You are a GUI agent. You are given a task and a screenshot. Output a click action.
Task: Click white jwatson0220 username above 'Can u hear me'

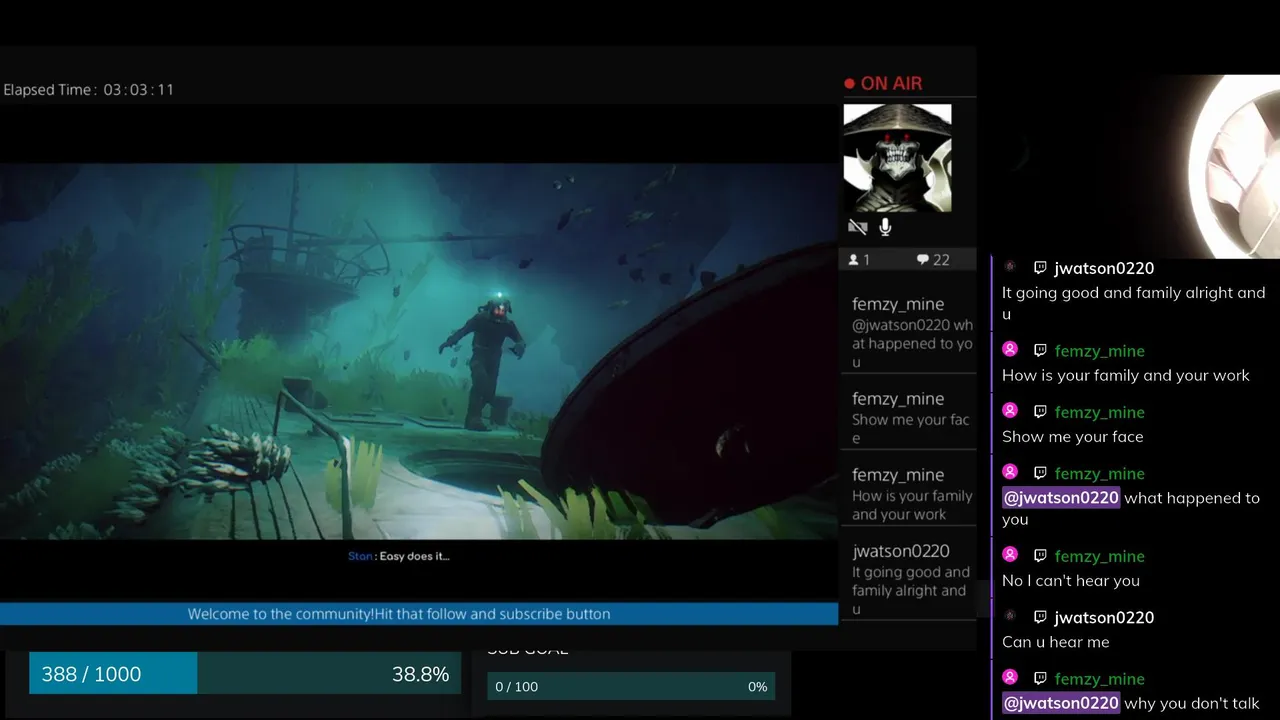click(x=1104, y=617)
